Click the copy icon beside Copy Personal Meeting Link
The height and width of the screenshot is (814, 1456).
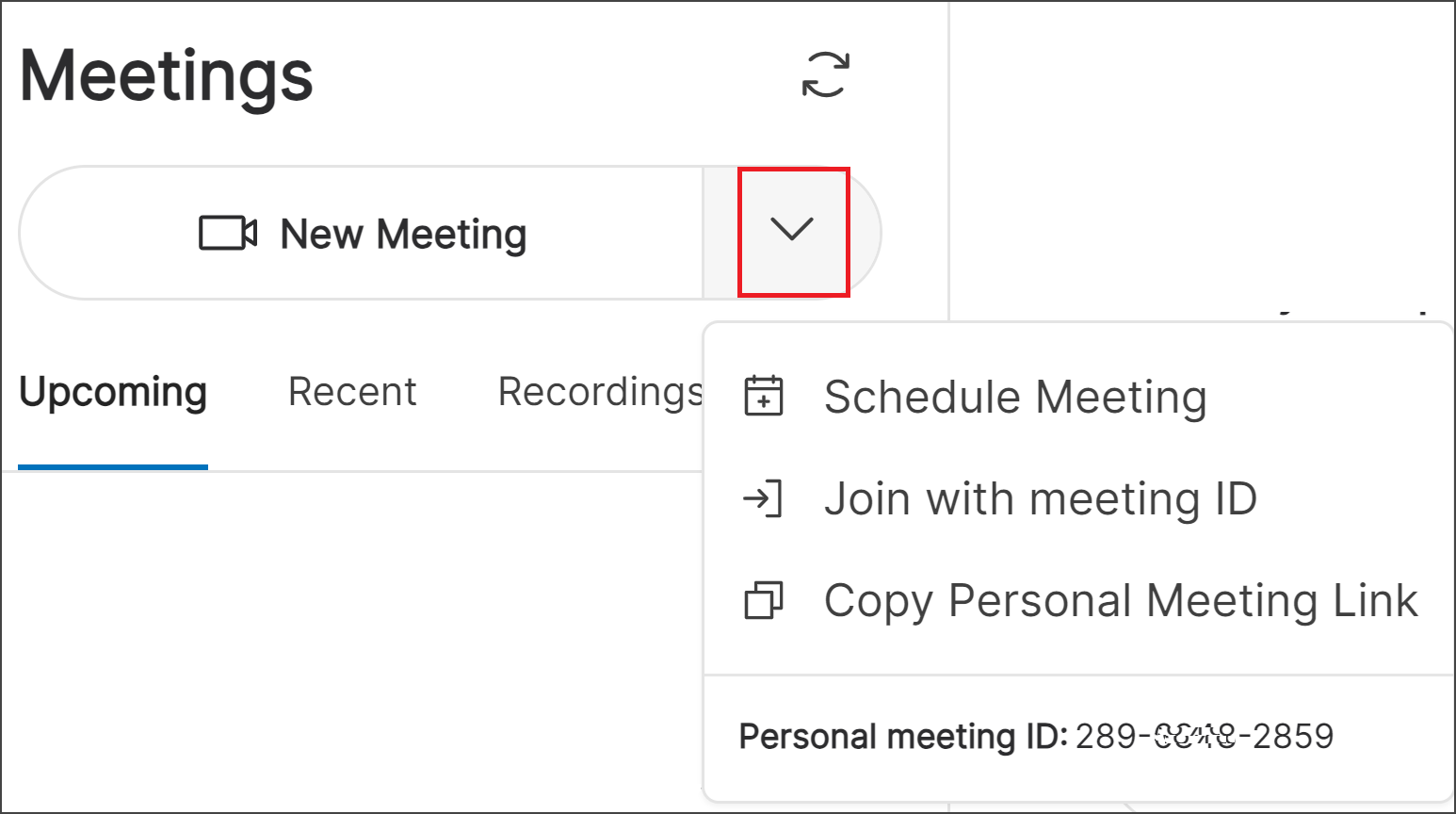coord(765,600)
